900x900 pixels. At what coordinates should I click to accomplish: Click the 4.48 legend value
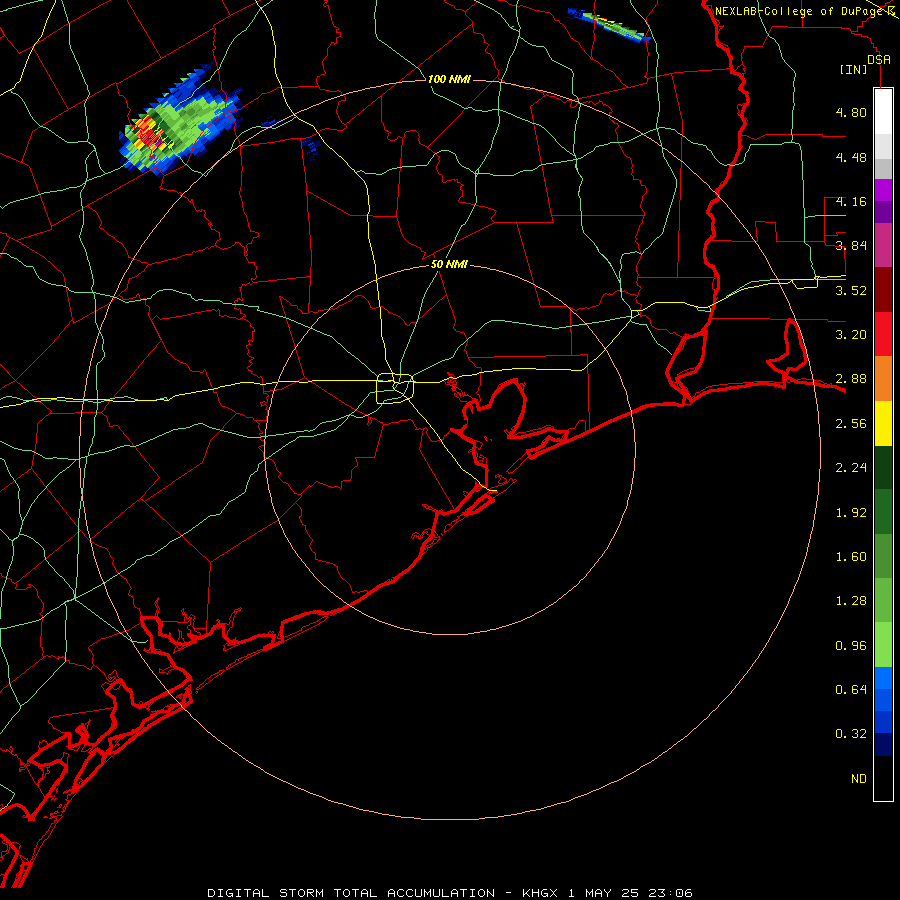[x=851, y=157]
